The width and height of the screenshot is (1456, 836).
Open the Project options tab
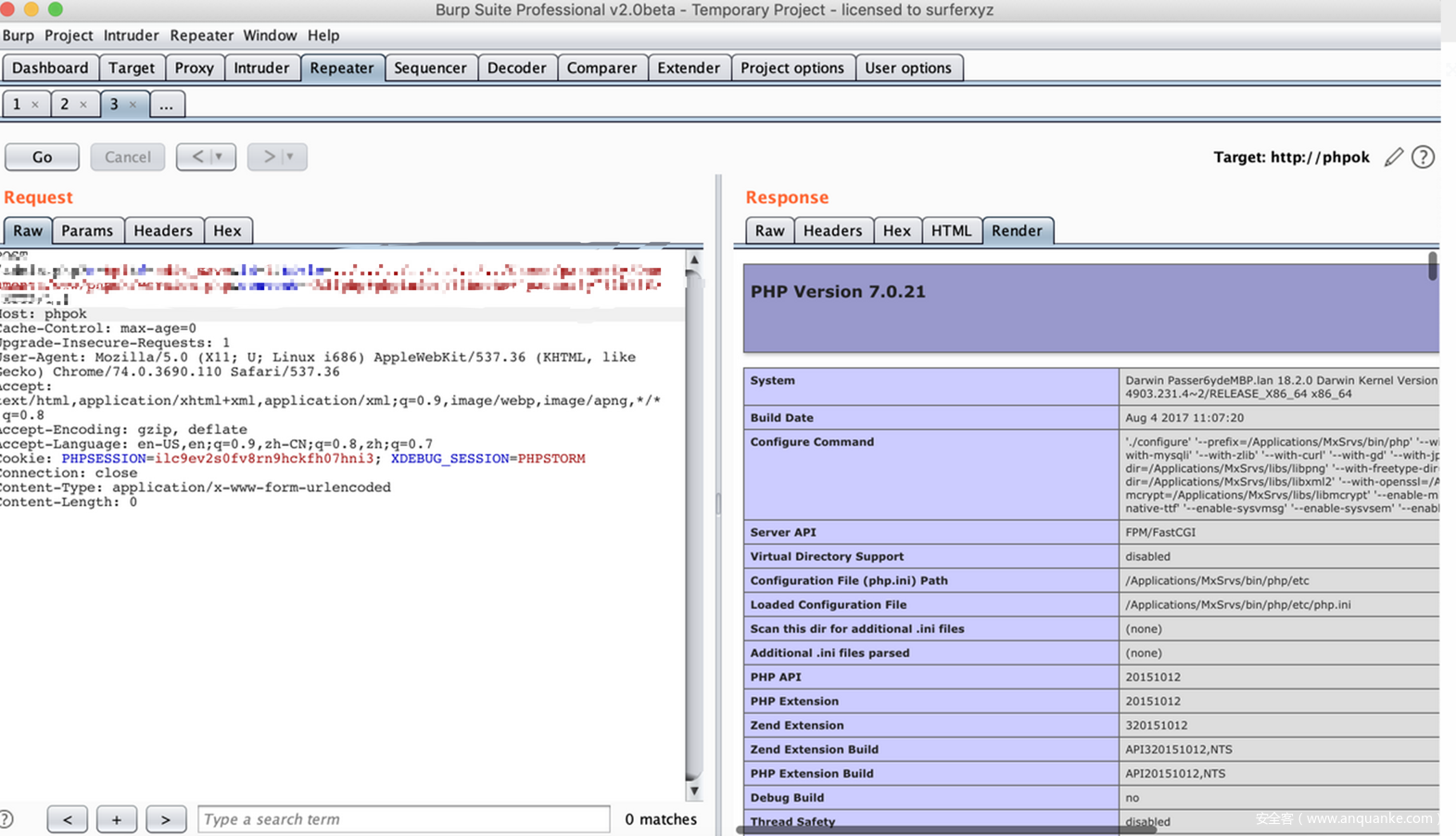pos(792,68)
